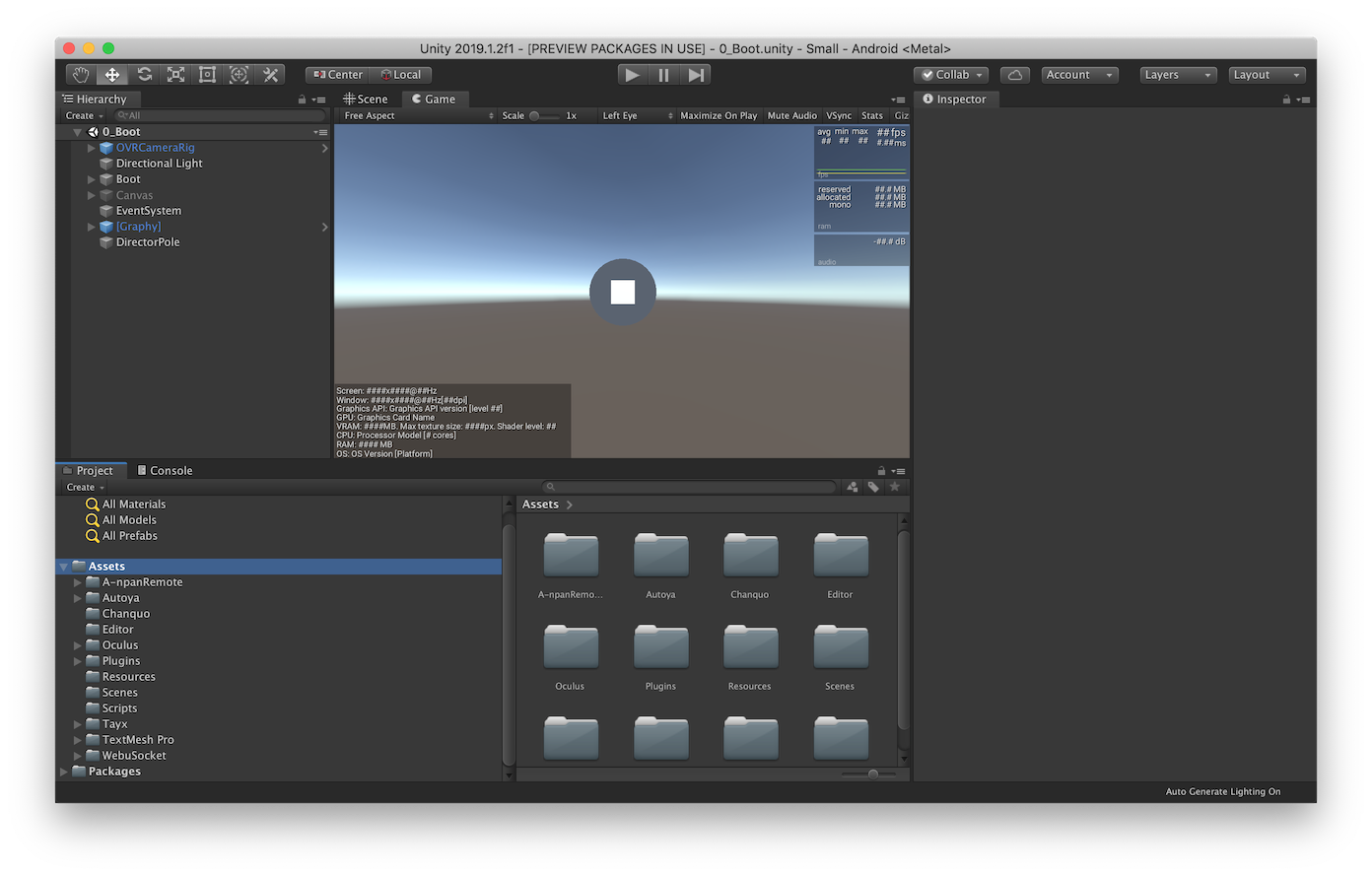The image size is (1372, 876).
Task: Click the Hierarchy panel lock icon
Action: [x=302, y=100]
